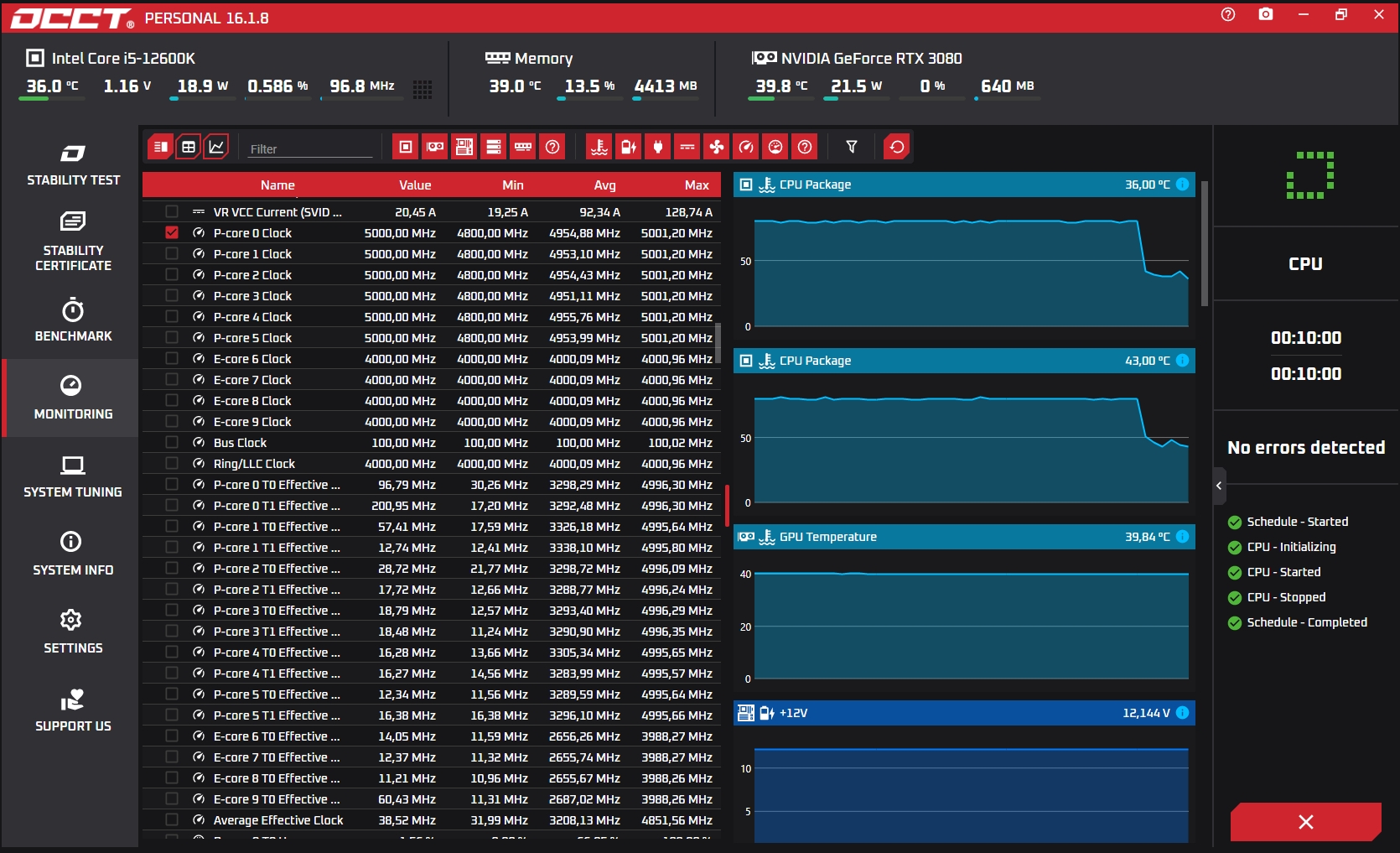Image resolution: width=1400 pixels, height=853 pixels.
Task: Toggle GPU sensors filter icon
Action: [x=435, y=147]
